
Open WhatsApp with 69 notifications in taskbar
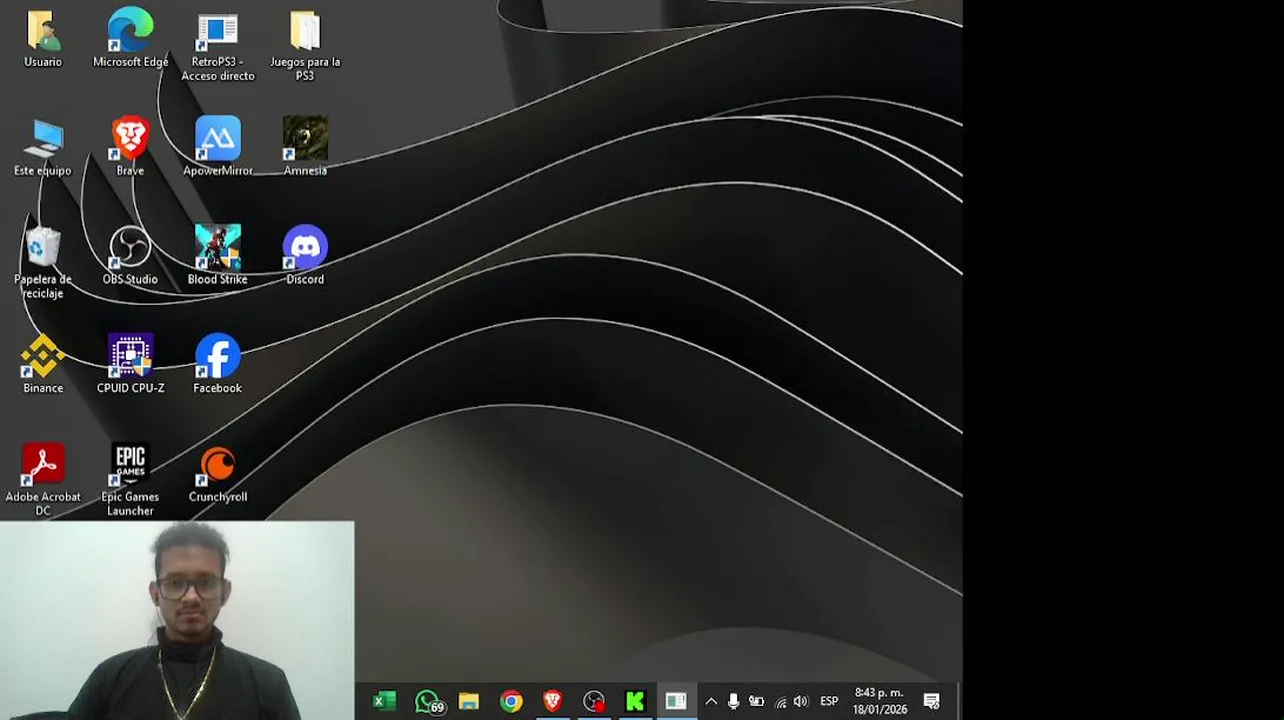428,702
